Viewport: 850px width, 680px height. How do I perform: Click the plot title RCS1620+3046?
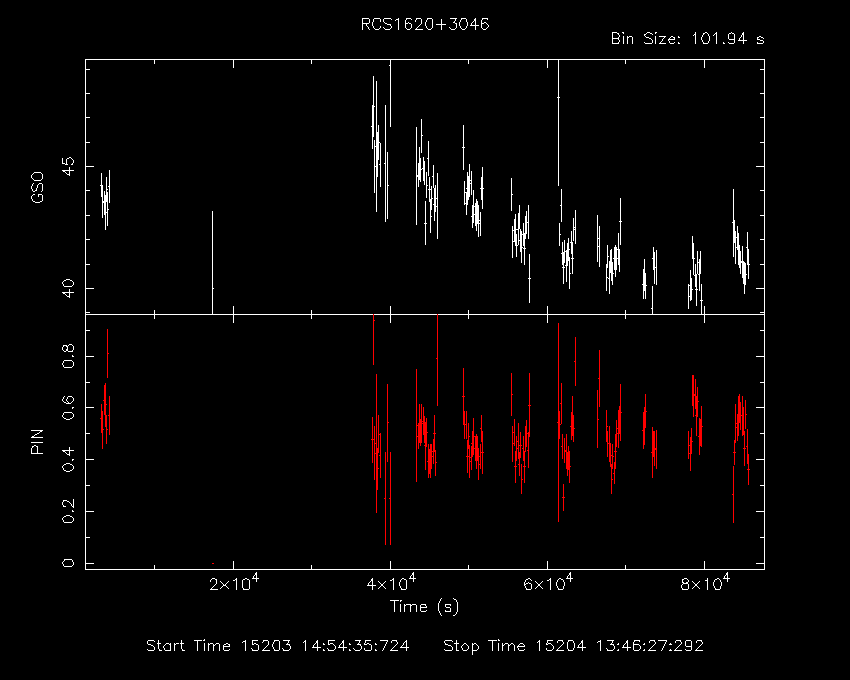425,24
